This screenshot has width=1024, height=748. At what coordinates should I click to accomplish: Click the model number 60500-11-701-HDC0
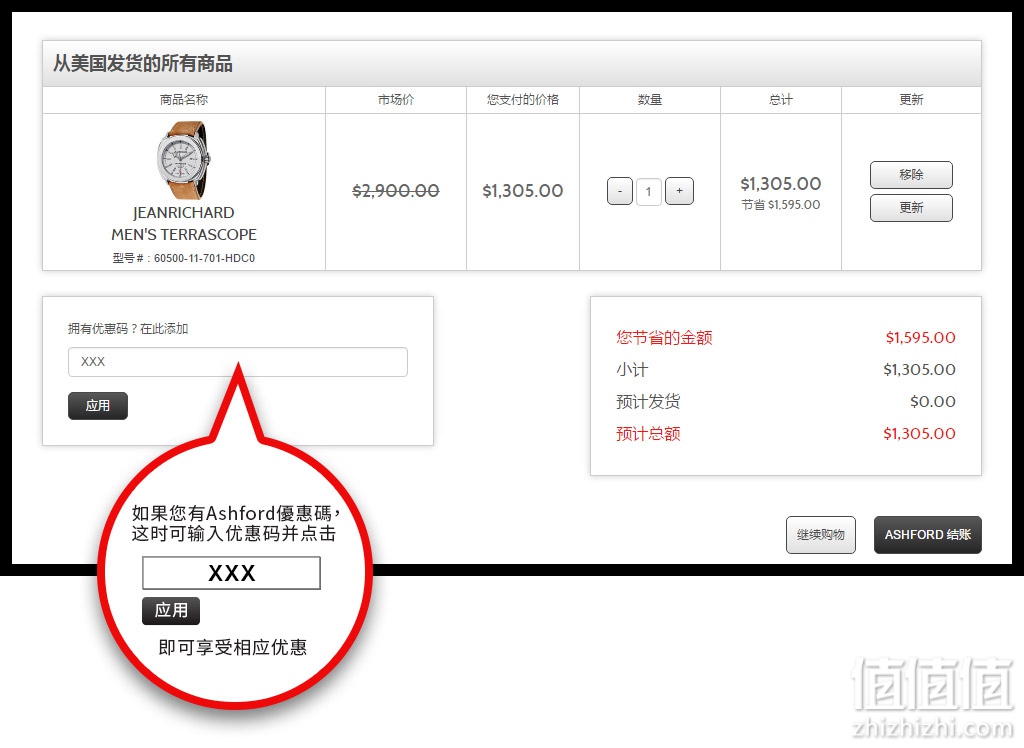click(204, 258)
